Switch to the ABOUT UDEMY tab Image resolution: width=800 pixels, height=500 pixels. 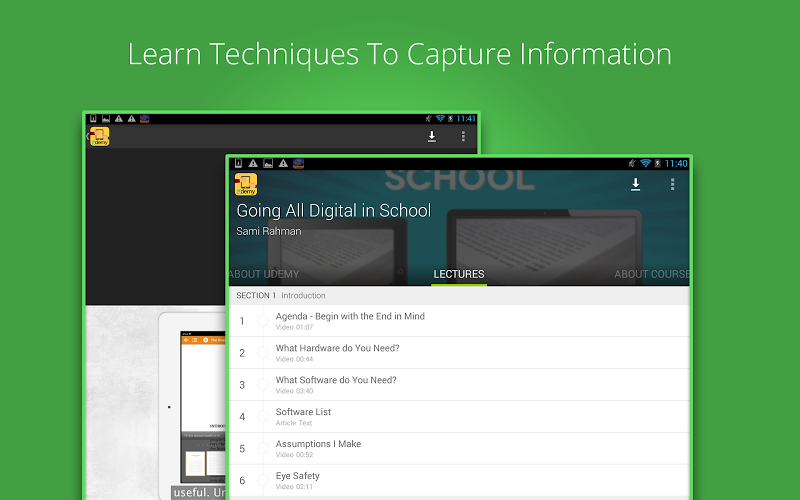[x=264, y=274]
